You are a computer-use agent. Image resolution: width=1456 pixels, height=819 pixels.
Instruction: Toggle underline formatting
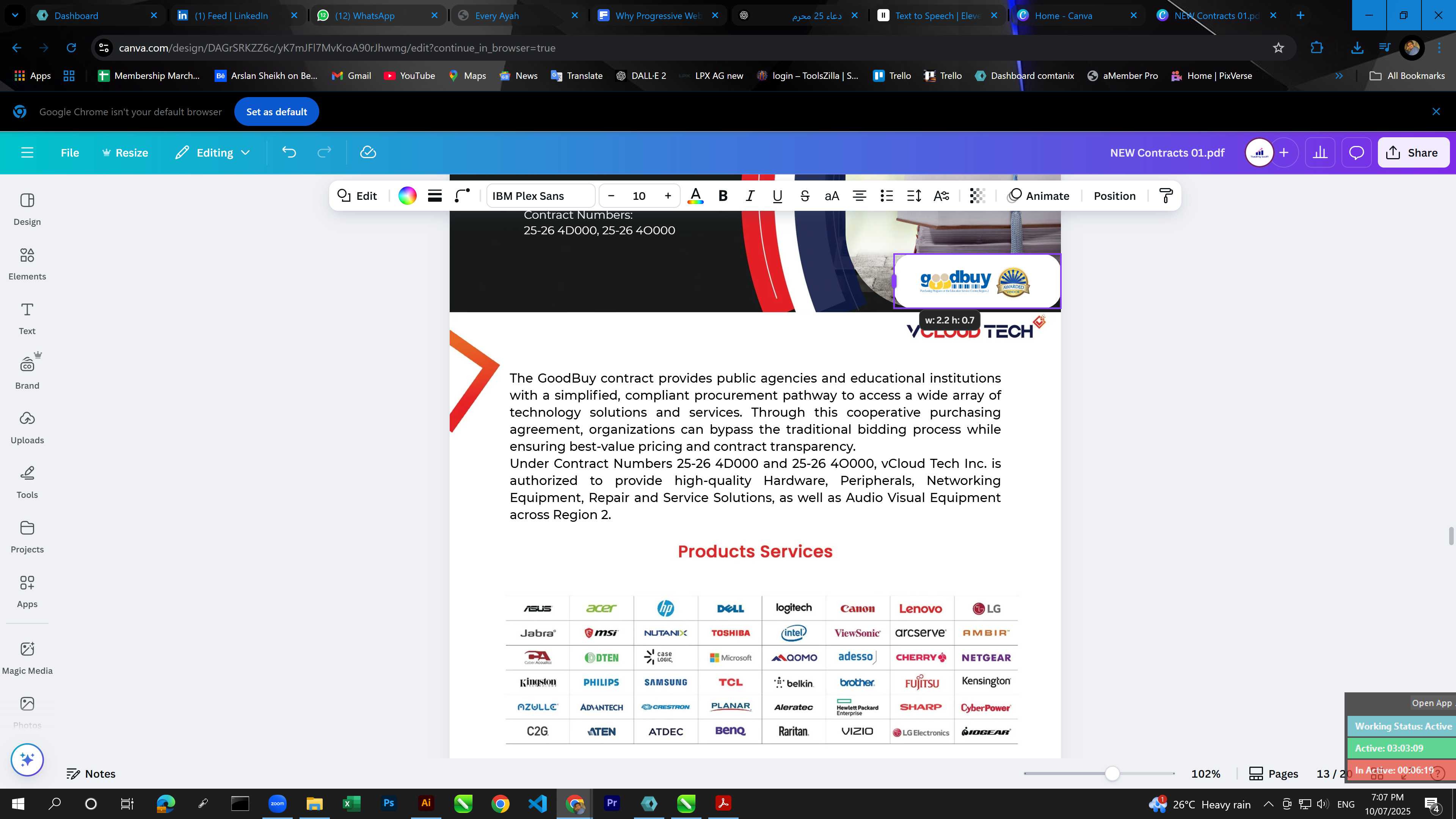tap(777, 196)
